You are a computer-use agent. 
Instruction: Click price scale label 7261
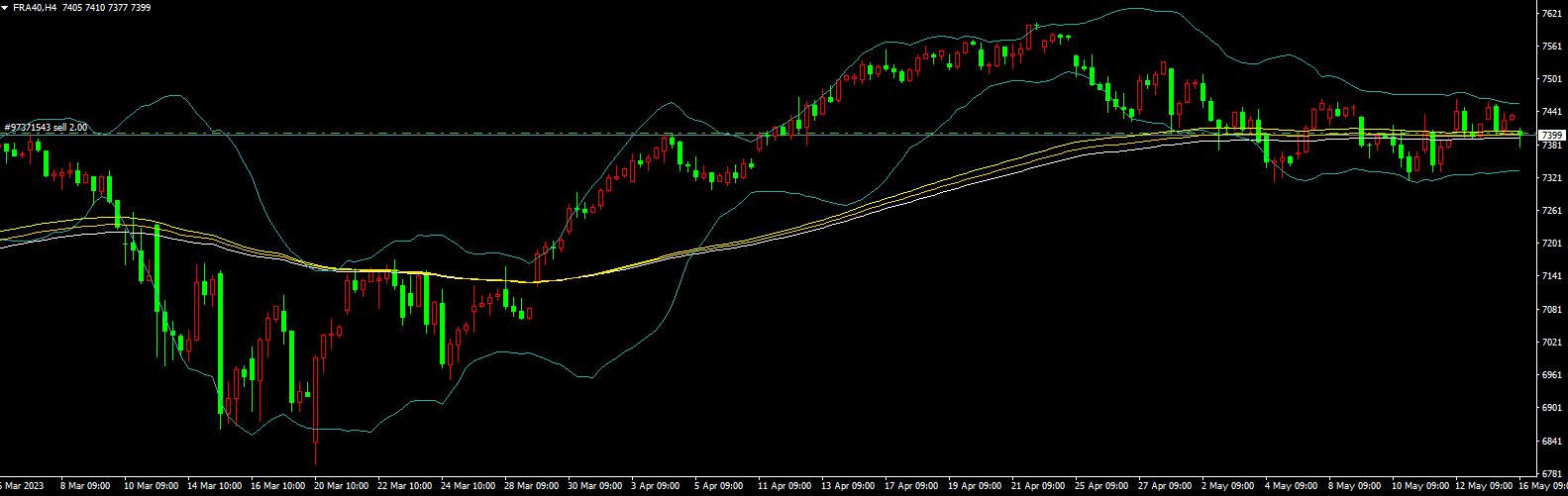[1552, 211]
